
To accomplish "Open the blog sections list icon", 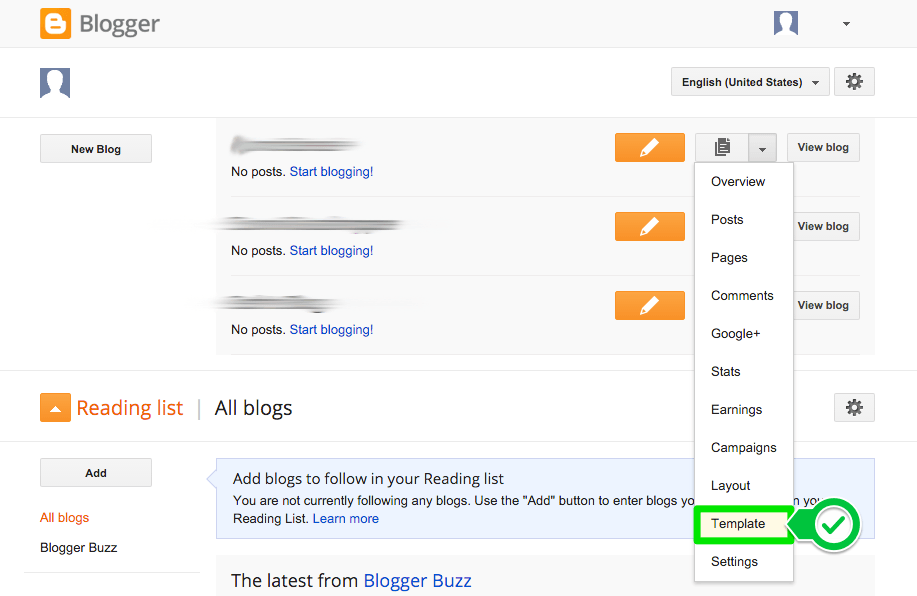I will pyautogui.click(x=722, y=146).
